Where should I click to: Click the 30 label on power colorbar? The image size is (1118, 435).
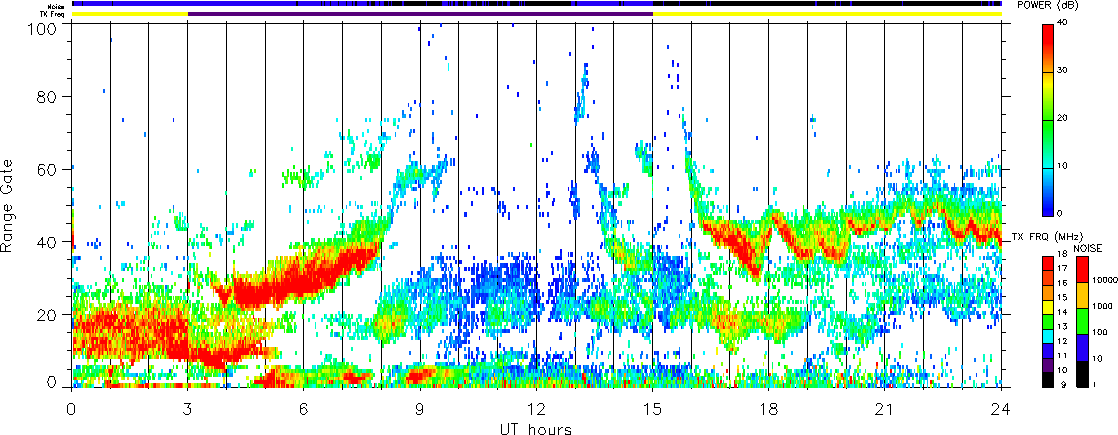(x=1062, y=70)
